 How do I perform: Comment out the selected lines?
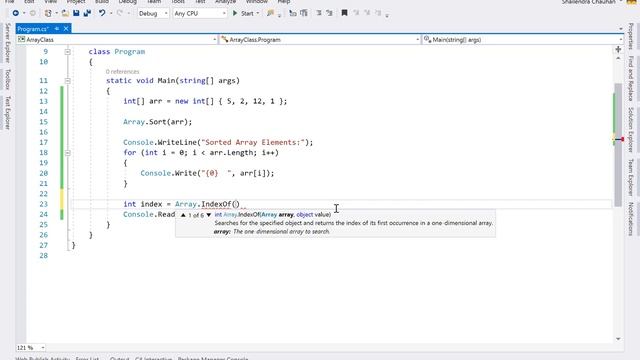319,13
